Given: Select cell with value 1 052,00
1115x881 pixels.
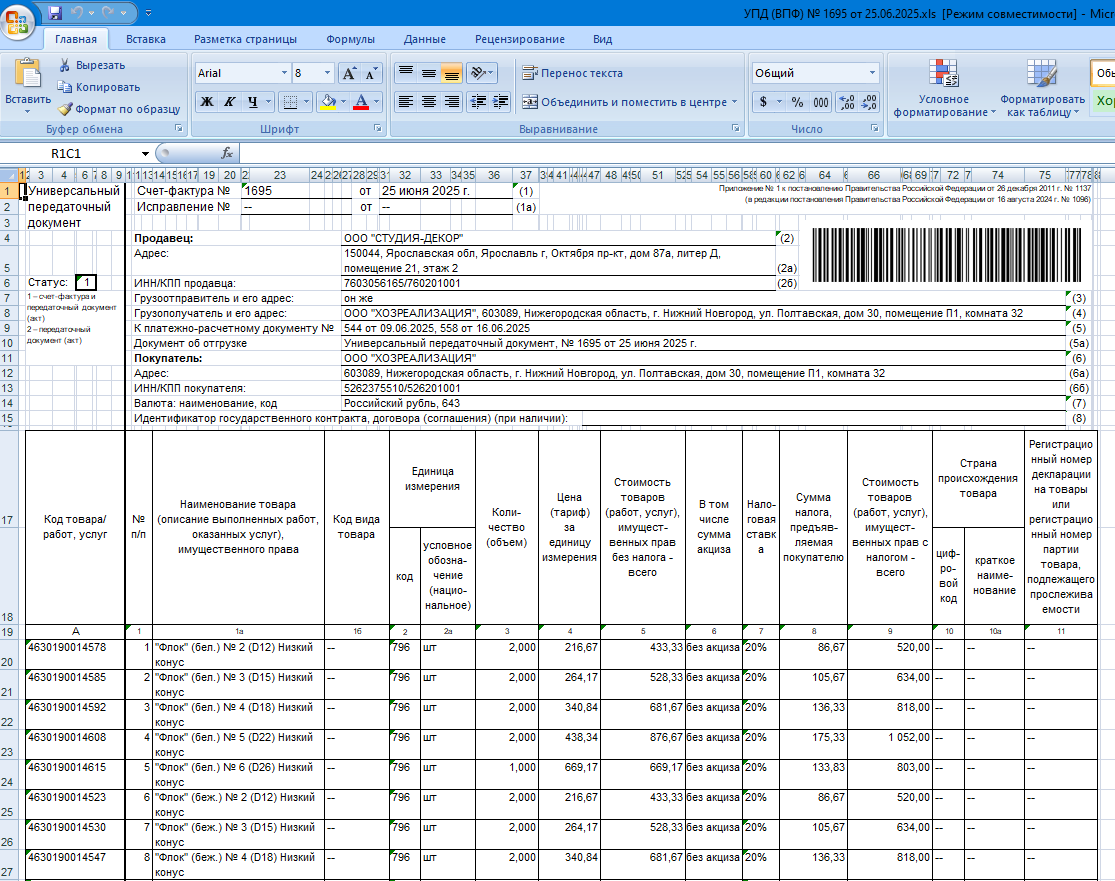Looking at the screenshot, I should click(x=890, y=744).
